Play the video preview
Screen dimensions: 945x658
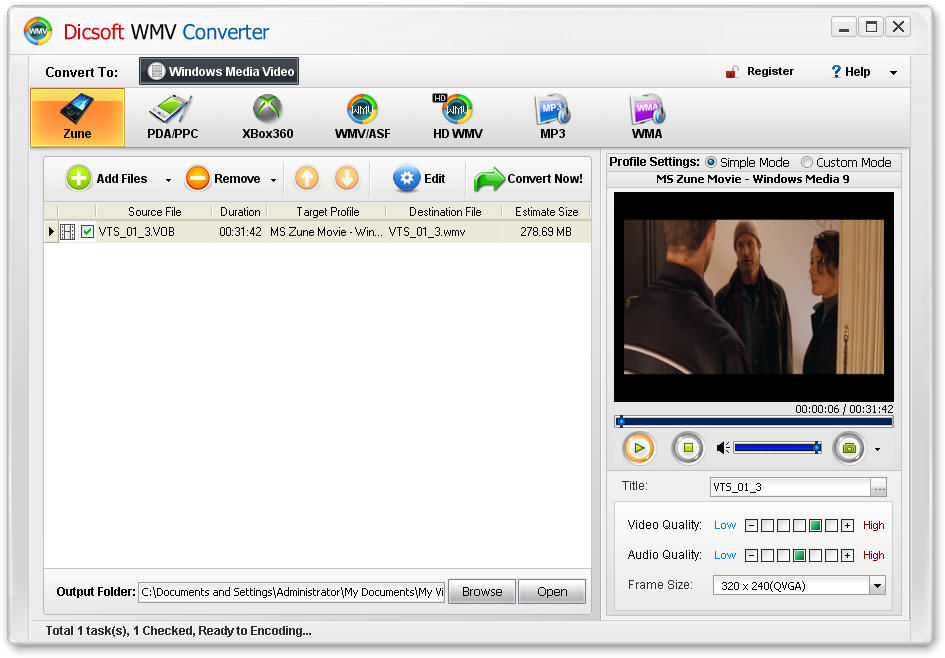(x=639, y=448)
